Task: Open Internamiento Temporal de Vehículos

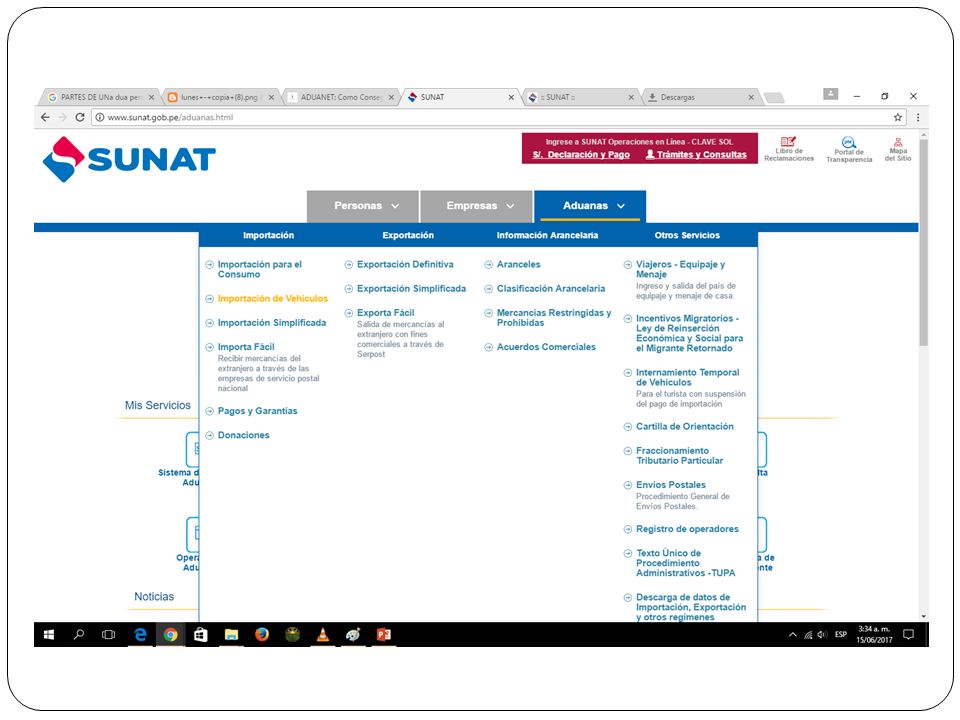Action: point(688,378)
